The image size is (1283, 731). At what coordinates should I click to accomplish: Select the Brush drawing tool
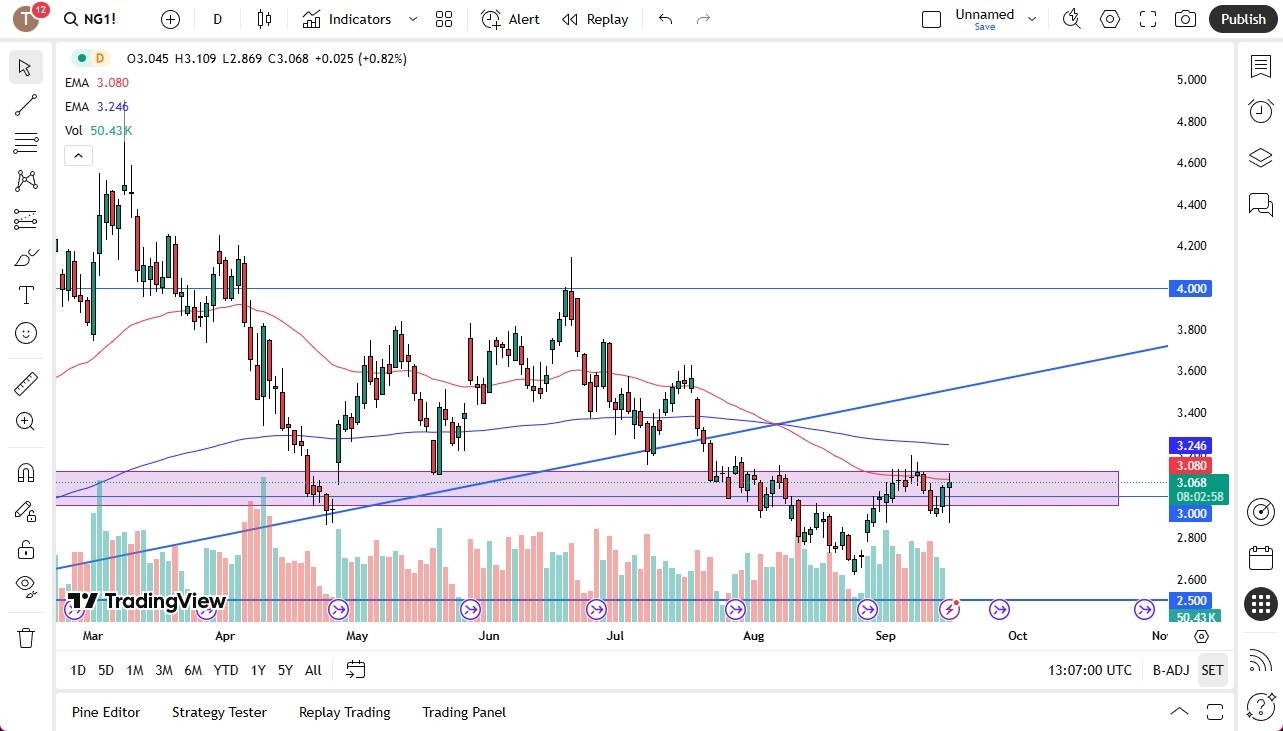point(25,257)
